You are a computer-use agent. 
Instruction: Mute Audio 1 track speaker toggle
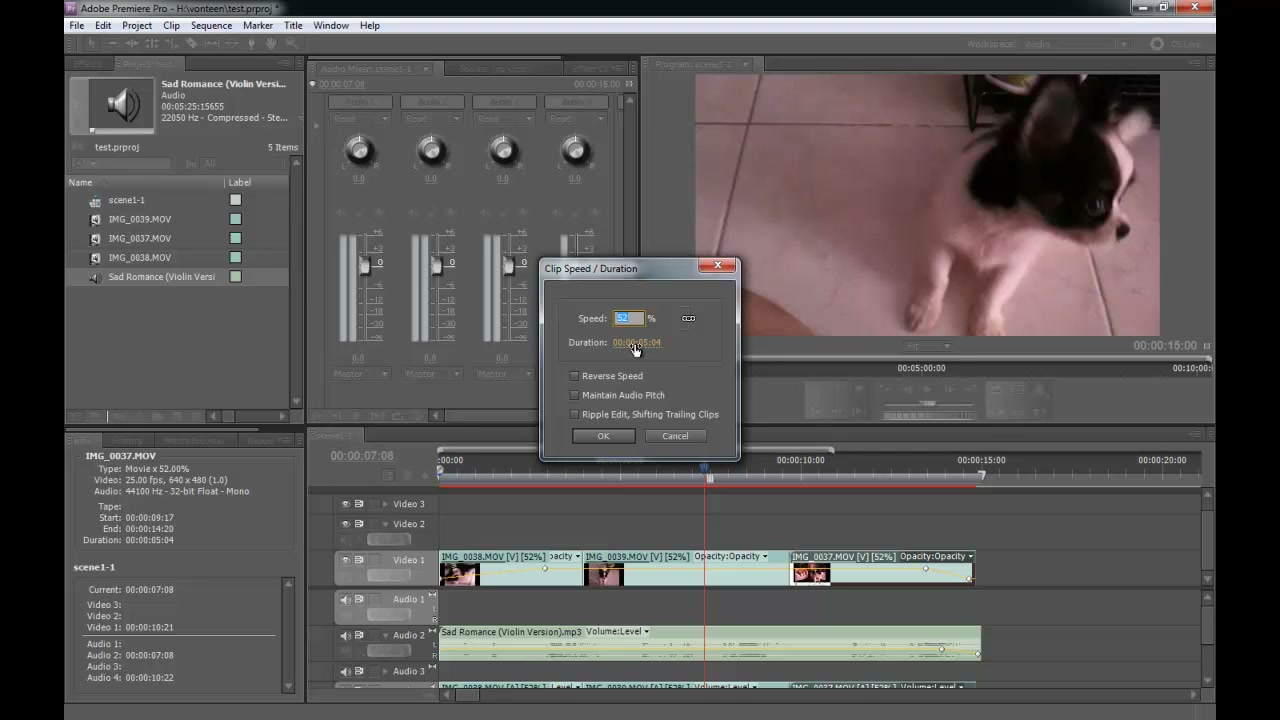(346, 600)
